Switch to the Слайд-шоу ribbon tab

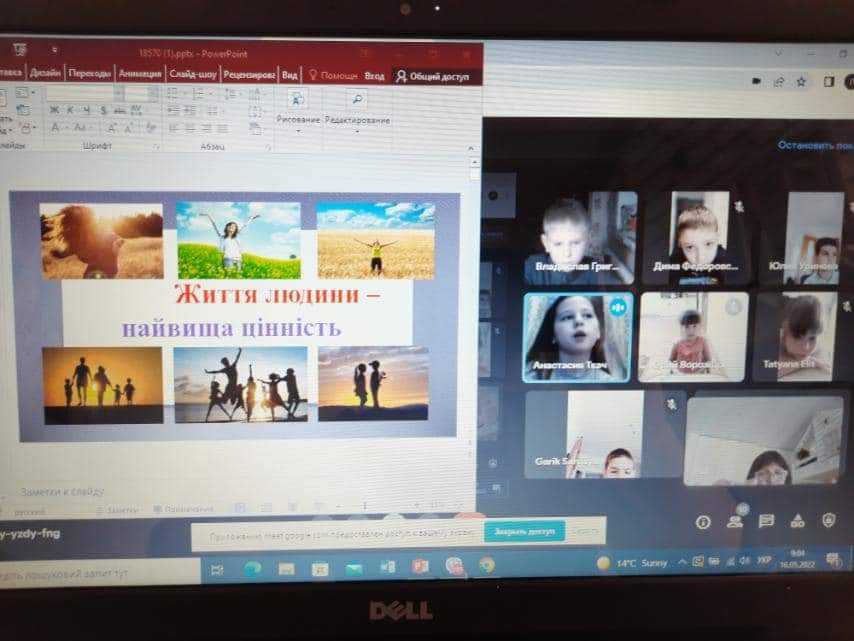[193, 74]
